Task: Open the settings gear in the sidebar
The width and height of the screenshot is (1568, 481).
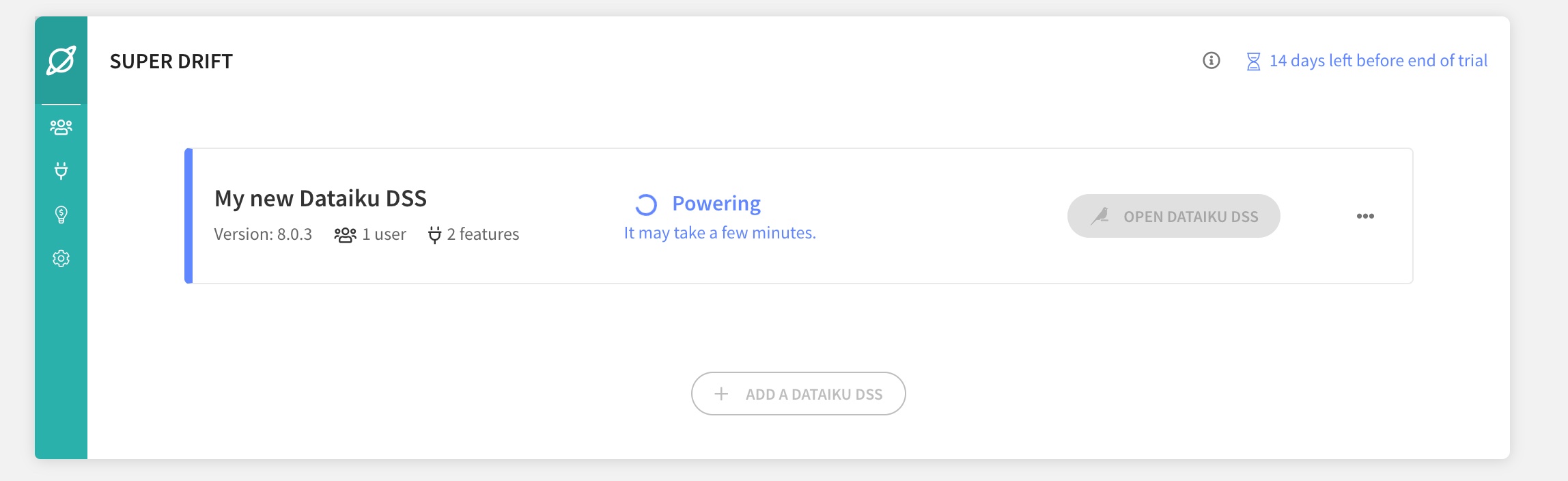Action: point(61,258)
